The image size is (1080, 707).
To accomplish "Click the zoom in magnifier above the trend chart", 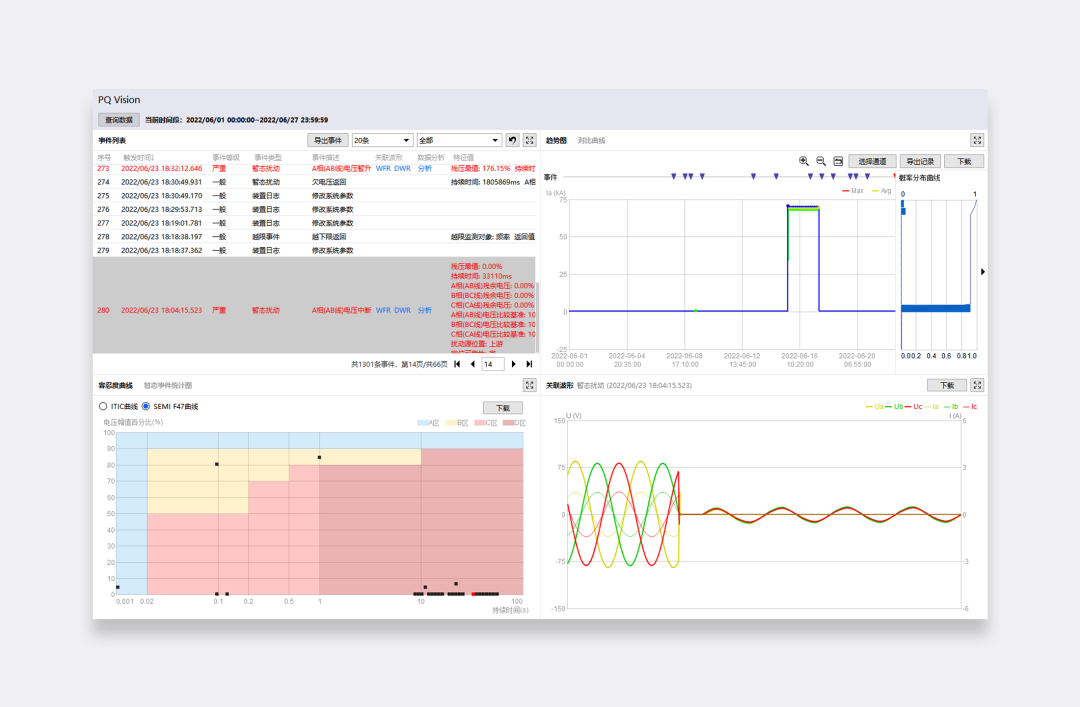I will (804, 161).
